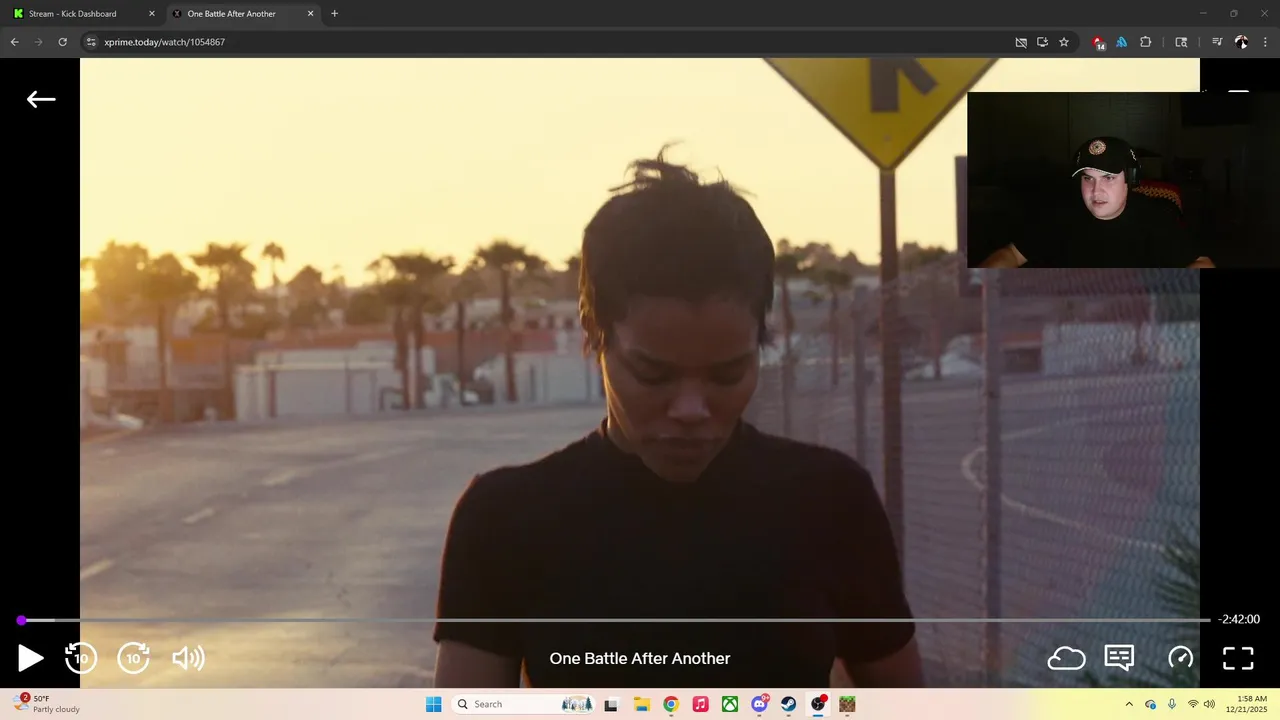Open the cloud server options icon
The image size is (1280, 720).
pyautogui.click(x=1066, y=658)
